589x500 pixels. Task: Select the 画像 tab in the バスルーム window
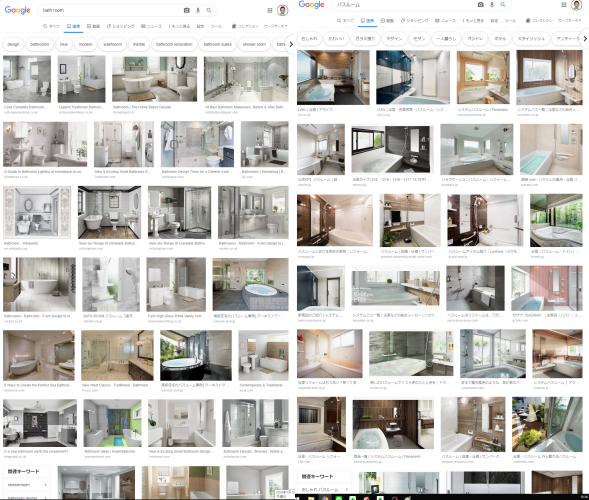tap(367, 20)
